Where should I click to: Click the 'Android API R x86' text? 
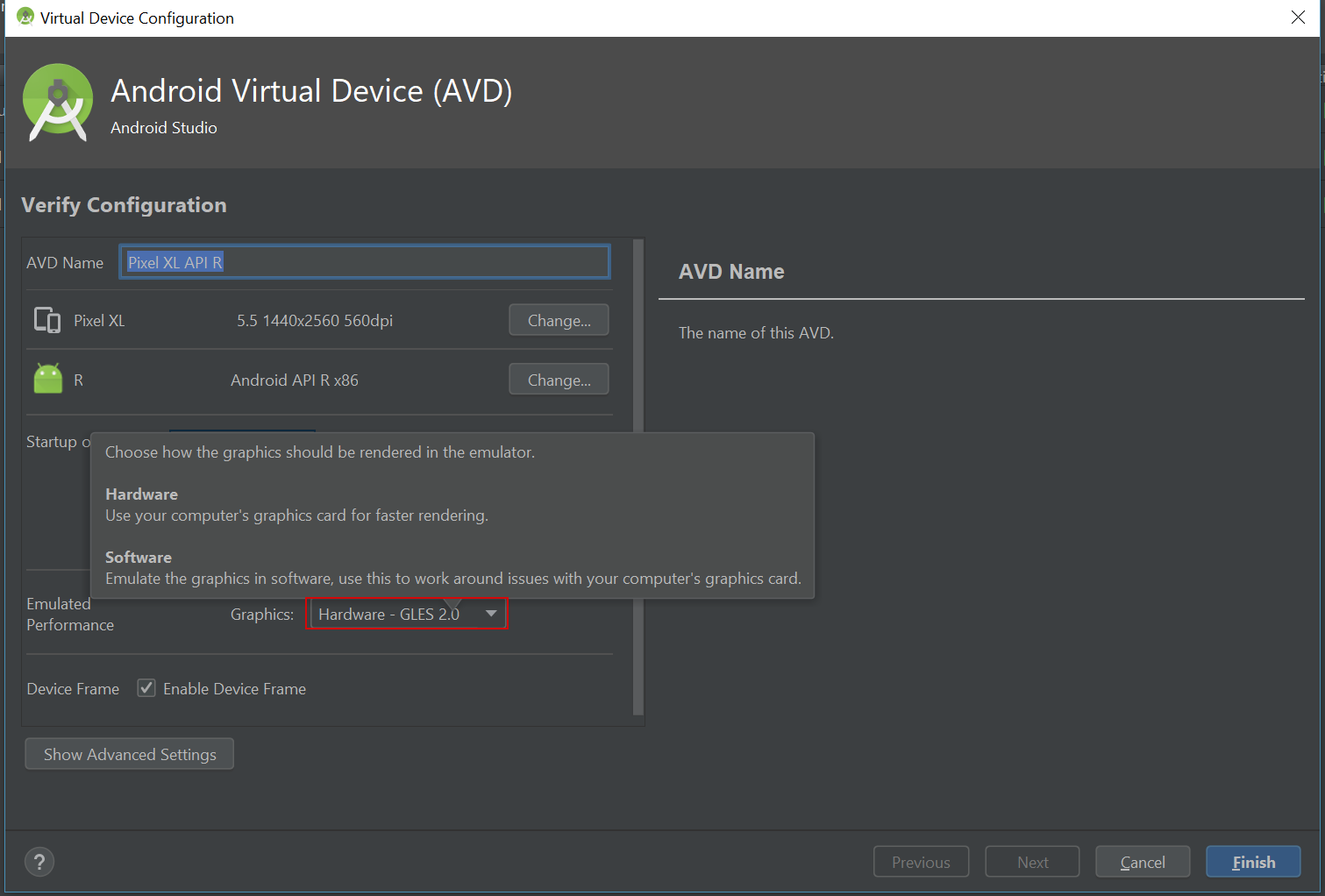tap(295, 380)
